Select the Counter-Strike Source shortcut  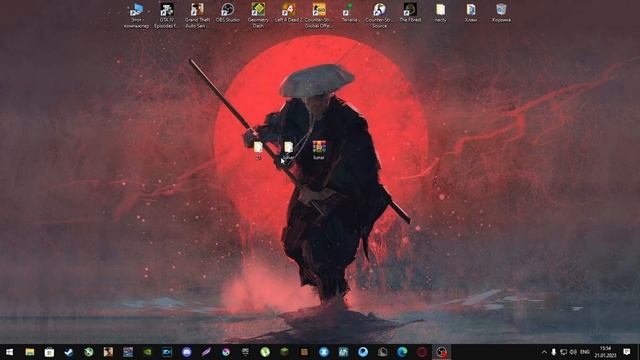(x=379, y=16)
